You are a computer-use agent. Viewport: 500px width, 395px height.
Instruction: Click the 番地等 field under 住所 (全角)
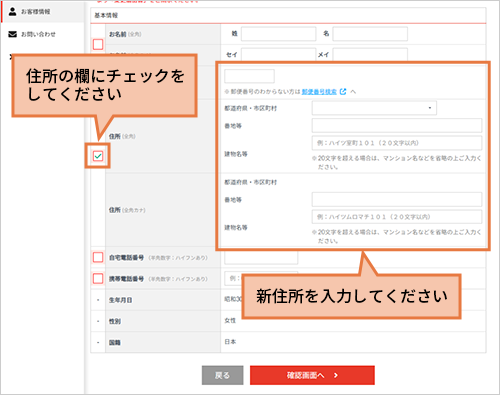pyautogui.click(x=397, y=125)
